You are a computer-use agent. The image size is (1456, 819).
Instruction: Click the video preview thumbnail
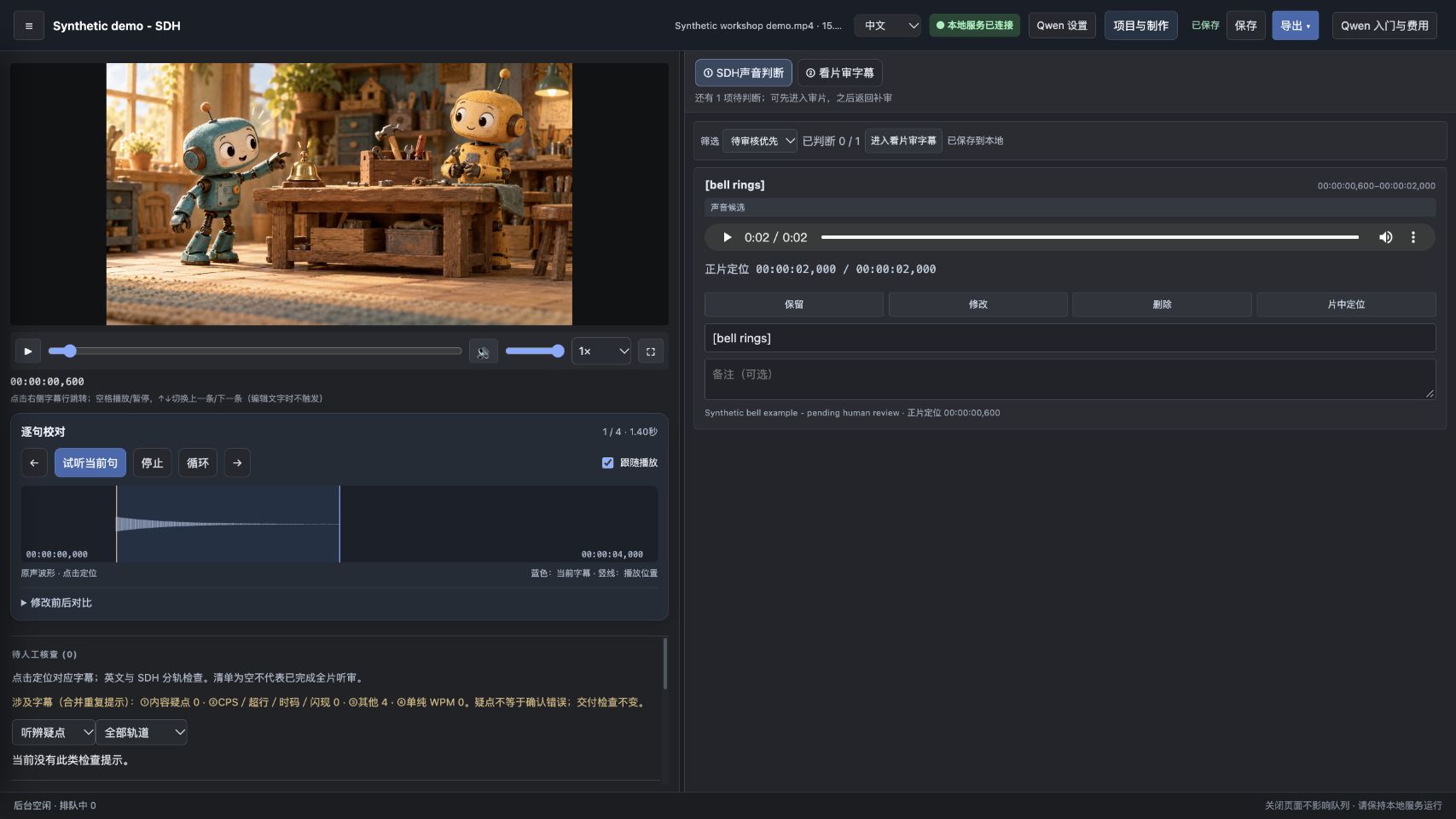[339, 194]
